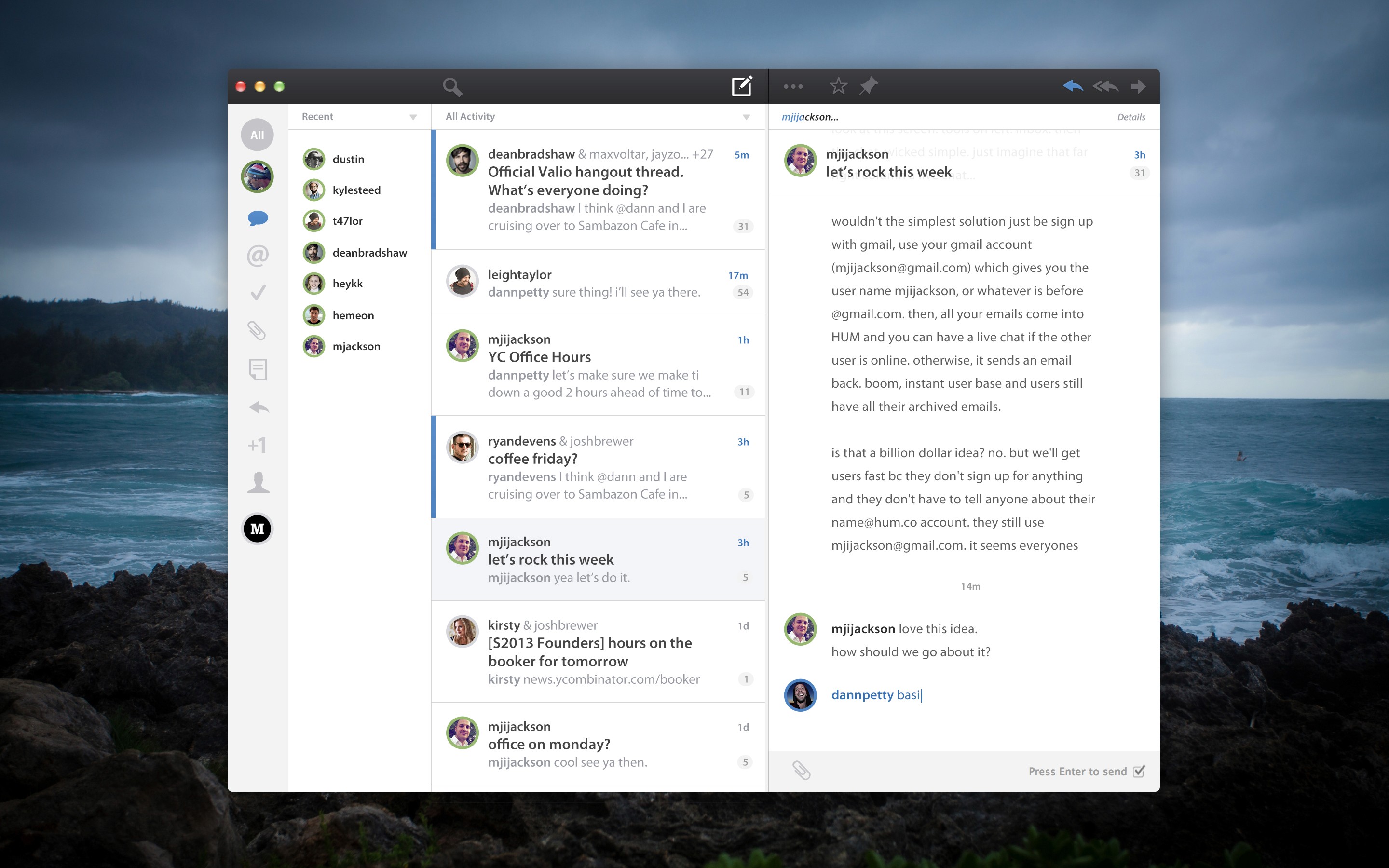The height and width of the screenshot is (868, 1389).
Task: Click the forward arrow icon
Action: 1138,86
